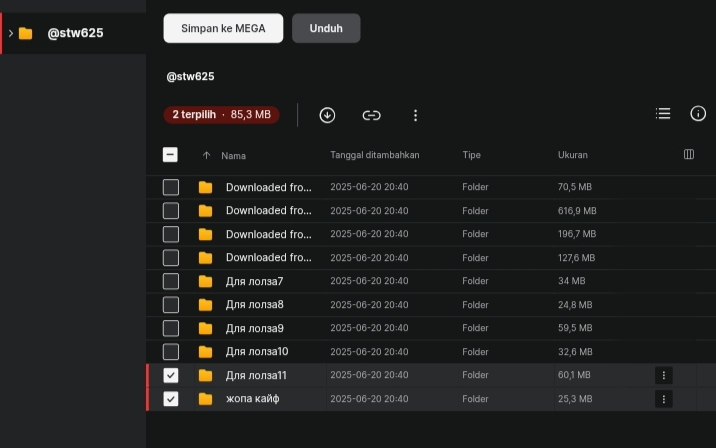Open the info panel icon
This screenshot has height=448, width=716.
[698, 114]
